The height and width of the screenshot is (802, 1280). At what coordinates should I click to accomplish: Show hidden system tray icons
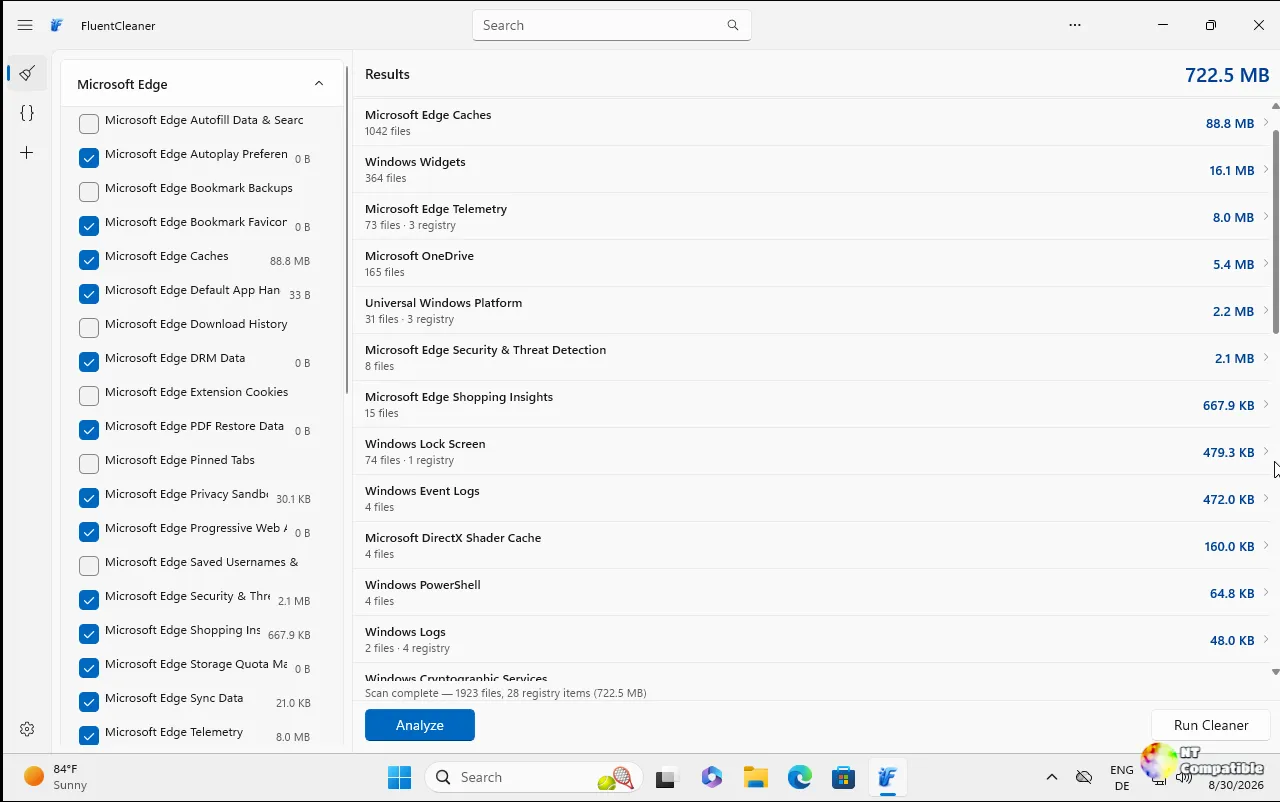[1051, 777]
